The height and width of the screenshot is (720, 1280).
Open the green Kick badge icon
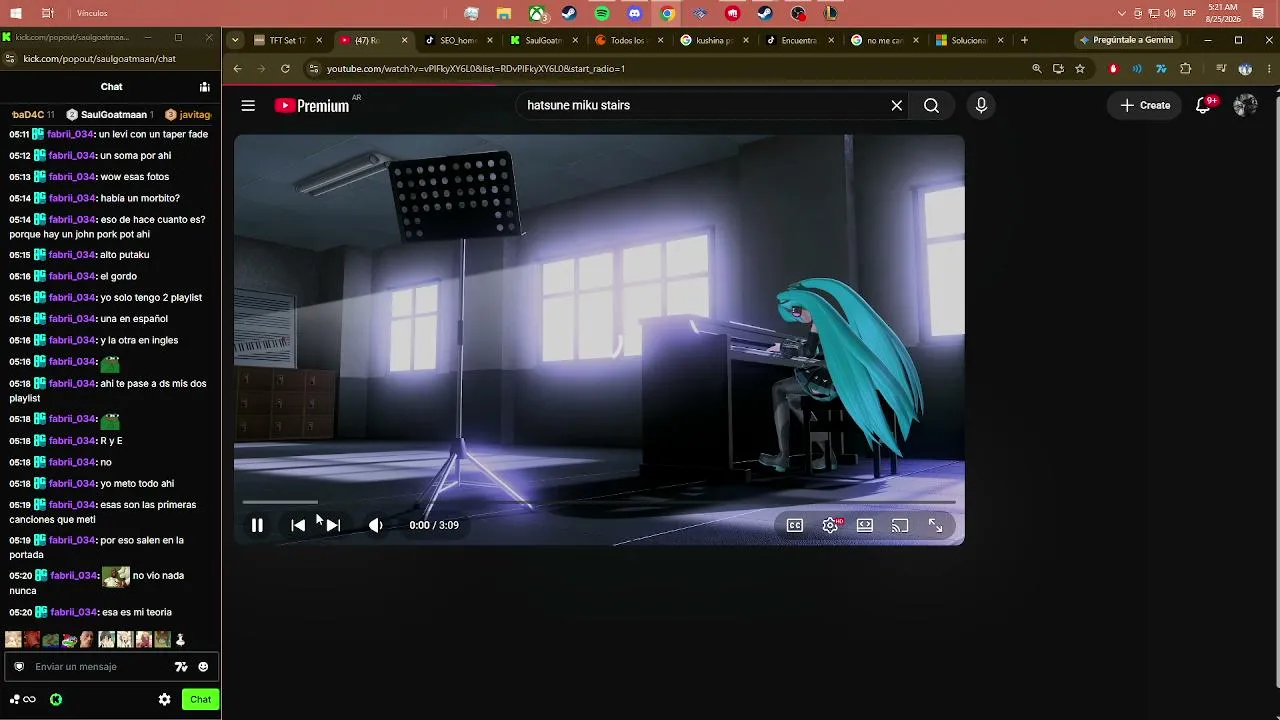[x=56, y=700]
